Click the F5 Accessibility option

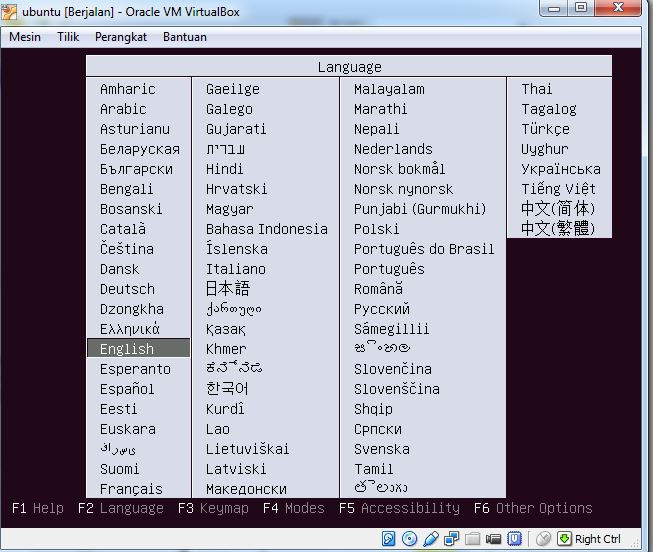click(x=399, y=508)
